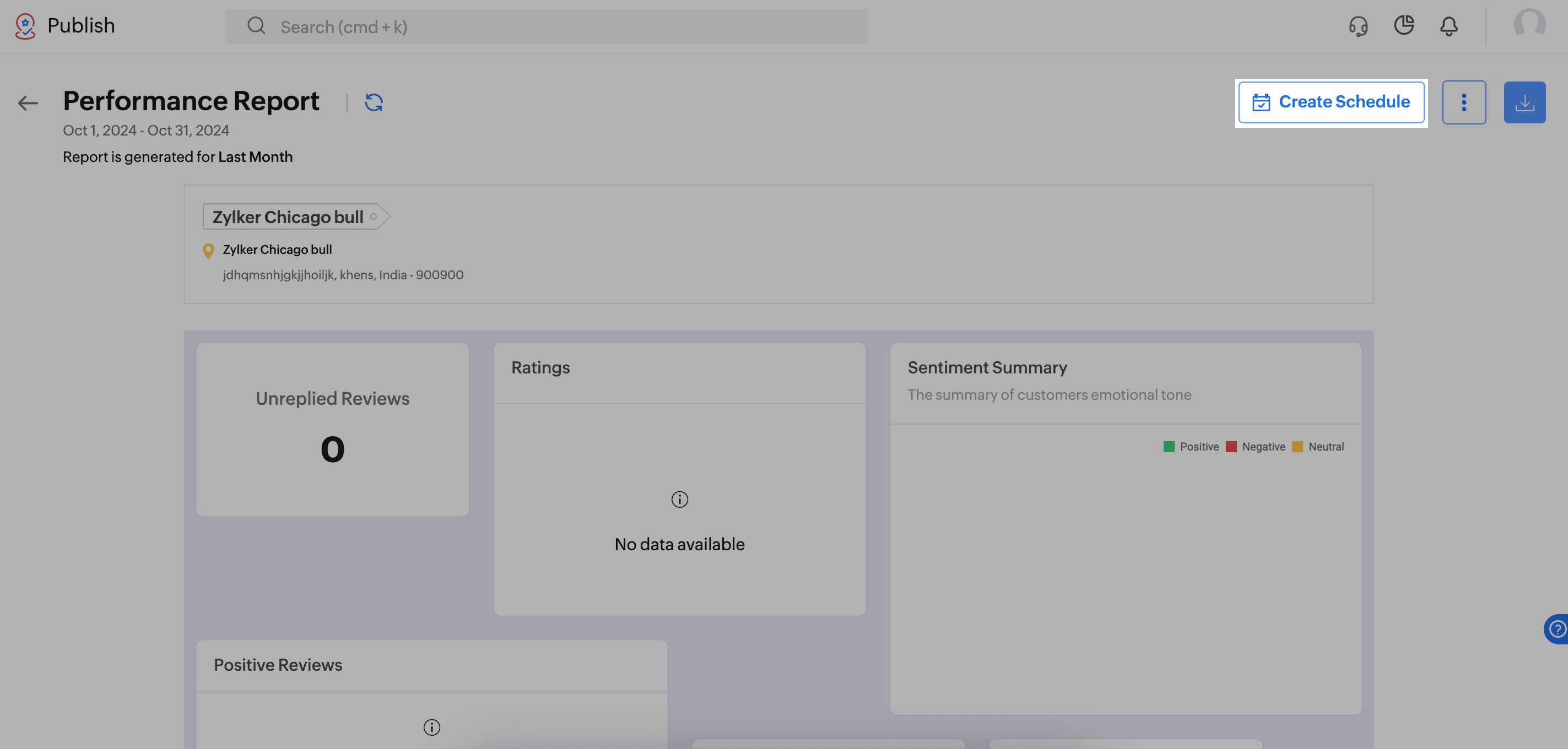Image resolution: width=1568 pixels, height=749 pixels.
Task: Click the Publish app logo icon
Action: (25, 26)
